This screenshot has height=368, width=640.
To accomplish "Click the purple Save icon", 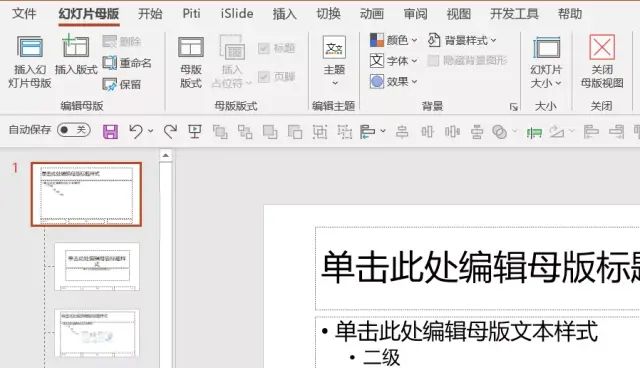I will (x=110, y=131).
